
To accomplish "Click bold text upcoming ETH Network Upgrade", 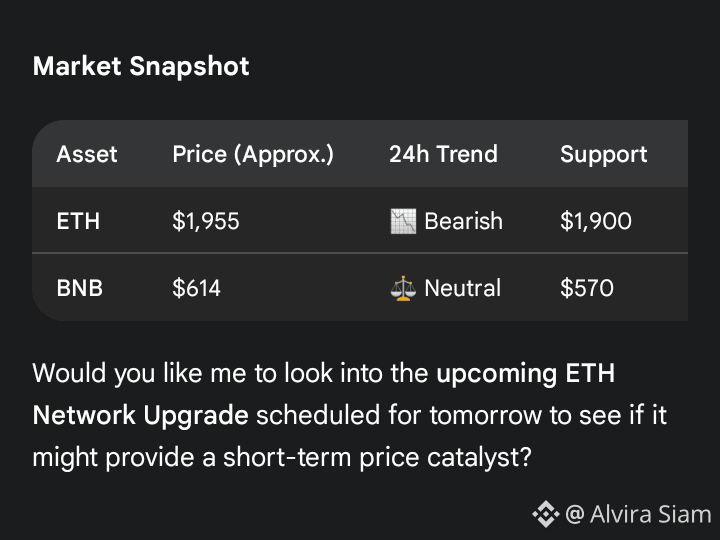I will click(x=525, y=373).
